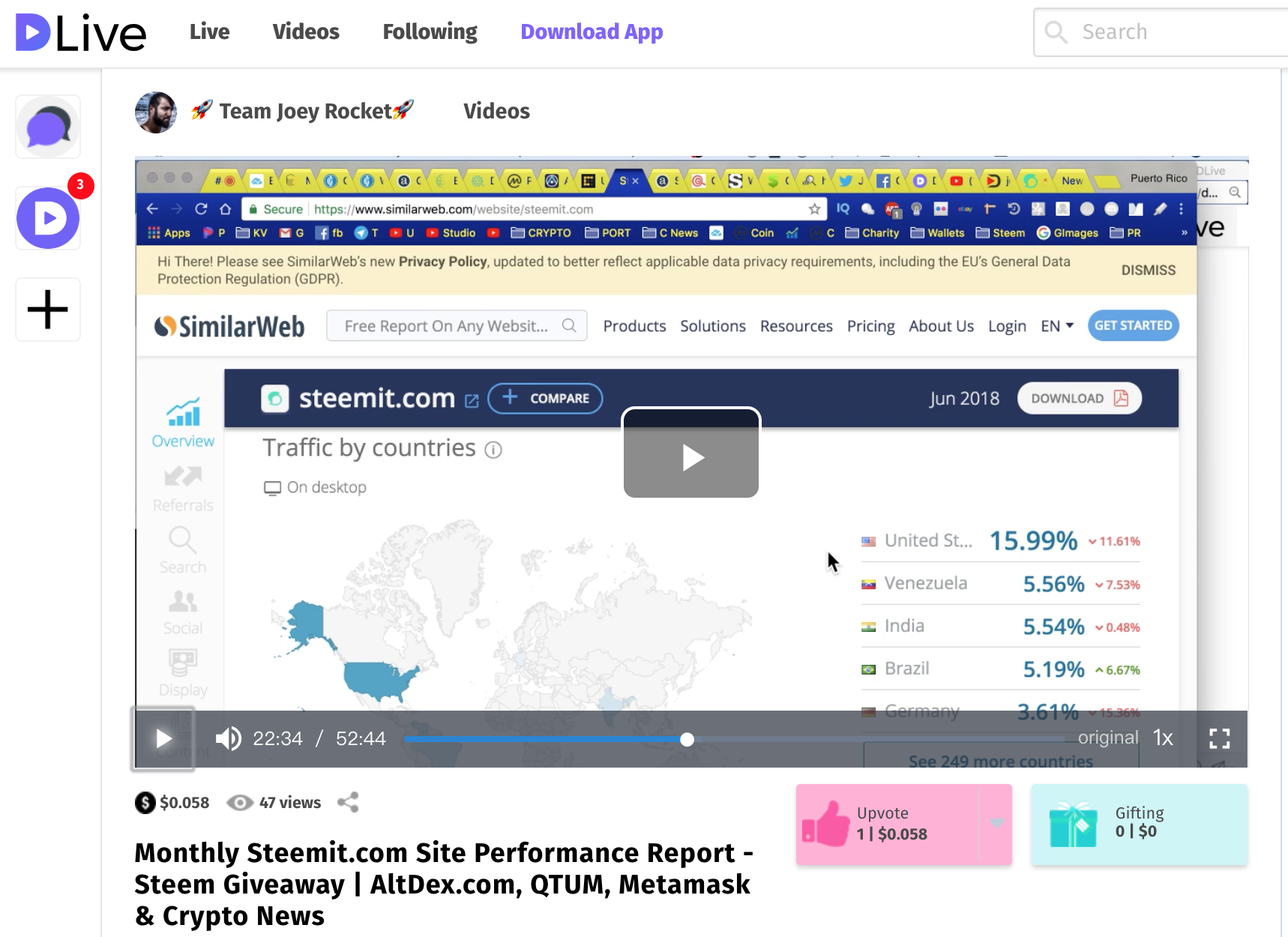
Task: Click the dollar coin icon beside $0.058
Action: point(145,803)
